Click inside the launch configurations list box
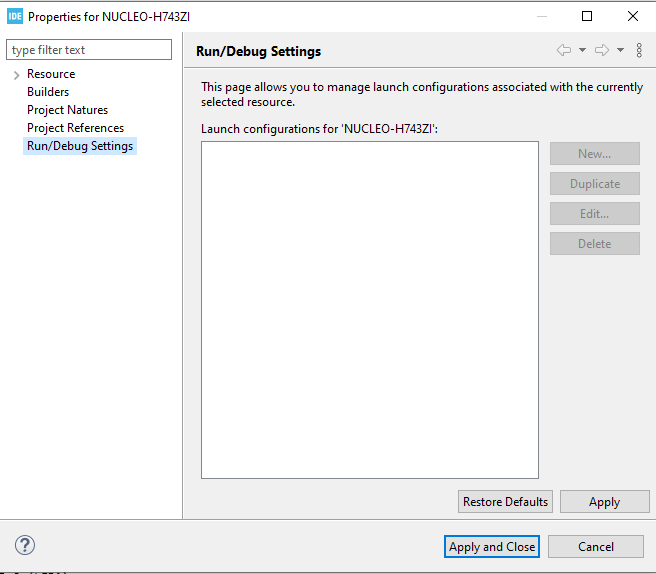The height and width of the screenshot is (574, 656). click(x=370, y=310)
